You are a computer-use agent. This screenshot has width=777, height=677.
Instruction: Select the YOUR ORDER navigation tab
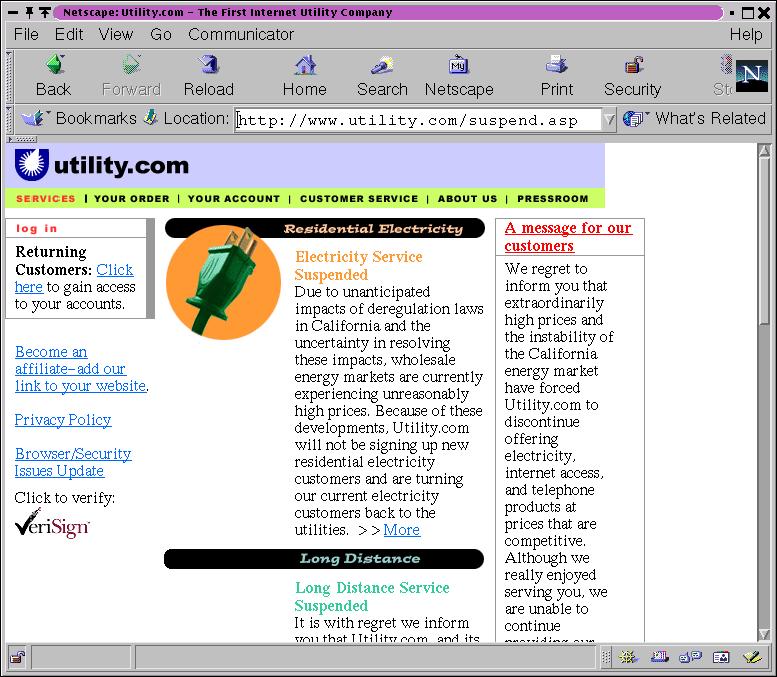[x=132, y=199]
